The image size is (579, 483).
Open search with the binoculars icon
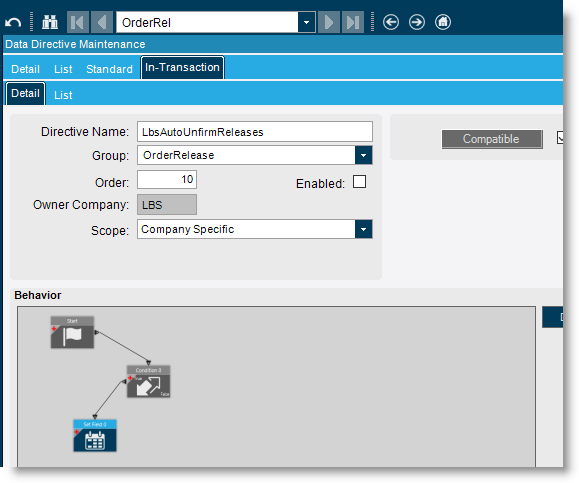click(x=49, y=22)
